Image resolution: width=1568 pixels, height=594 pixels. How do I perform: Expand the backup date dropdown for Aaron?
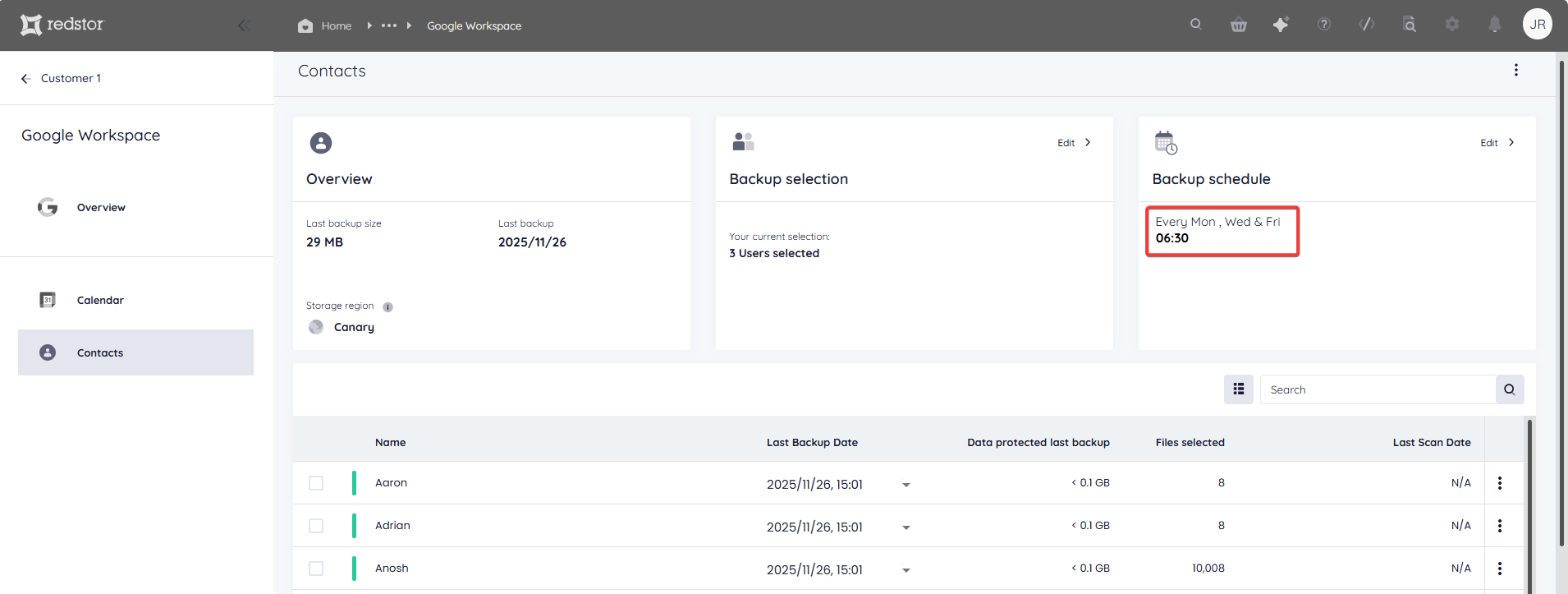(x=906, y=485)
